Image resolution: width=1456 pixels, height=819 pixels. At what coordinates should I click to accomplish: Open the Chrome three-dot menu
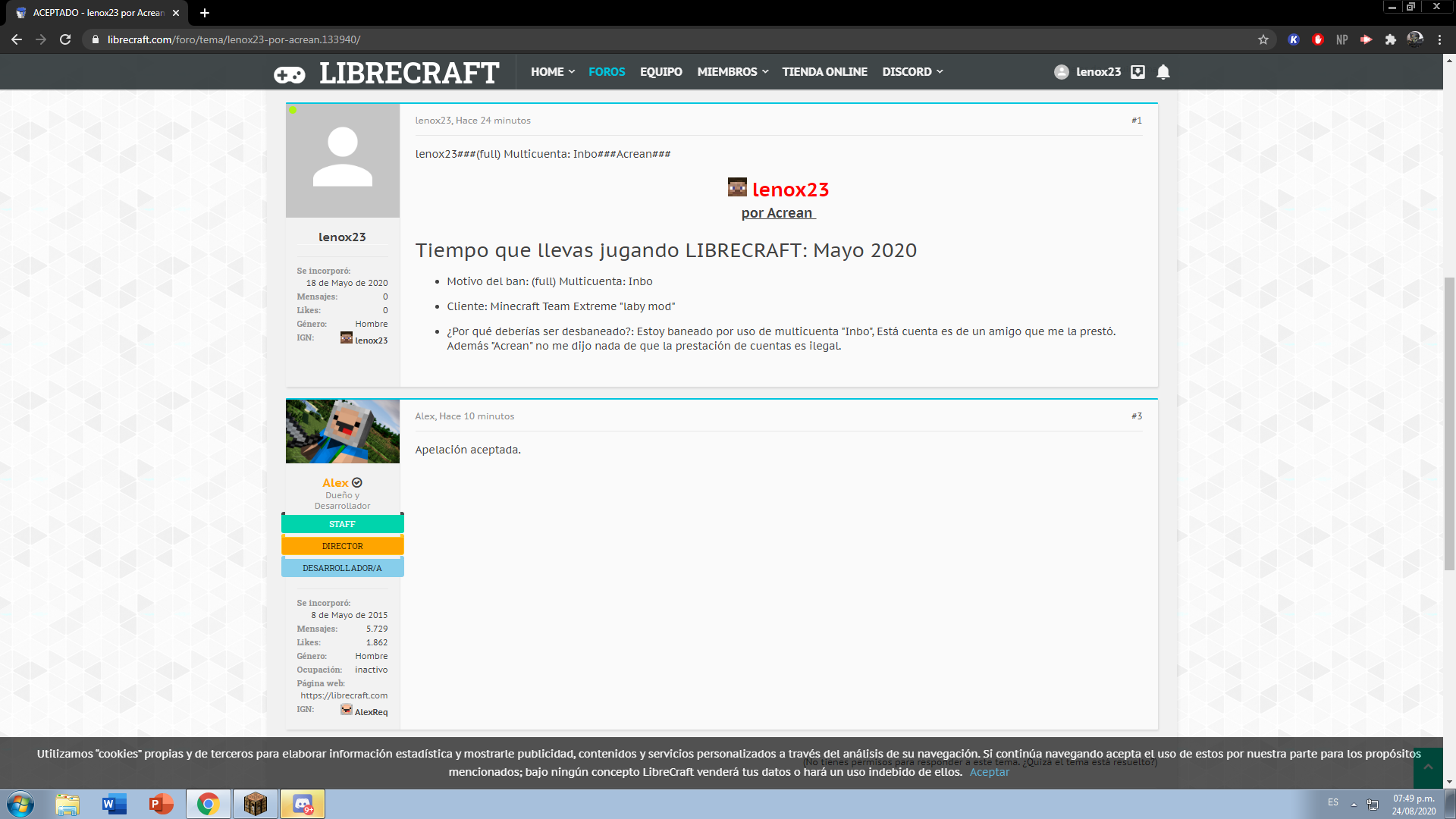coord(1439,39)
